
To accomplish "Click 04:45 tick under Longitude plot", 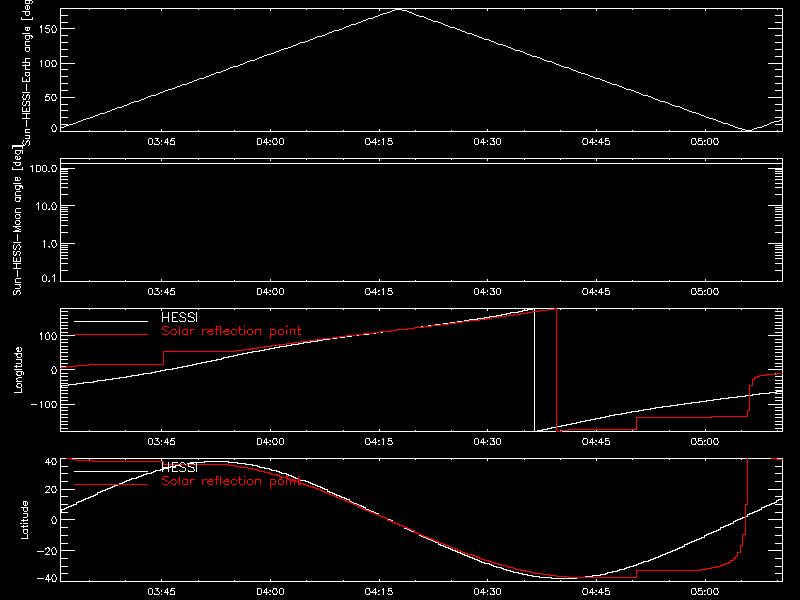I will (596, 442).
